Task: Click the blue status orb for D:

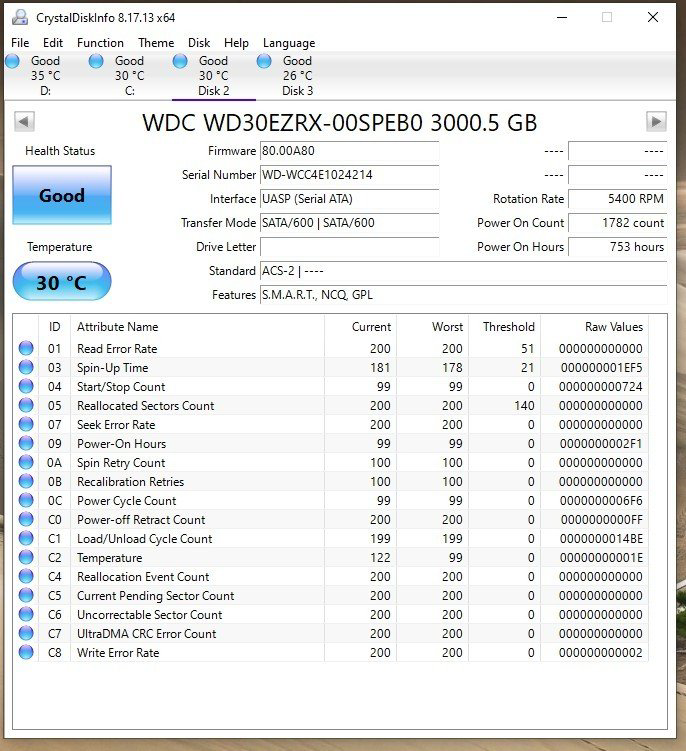Action: click(x=12, y=61)
